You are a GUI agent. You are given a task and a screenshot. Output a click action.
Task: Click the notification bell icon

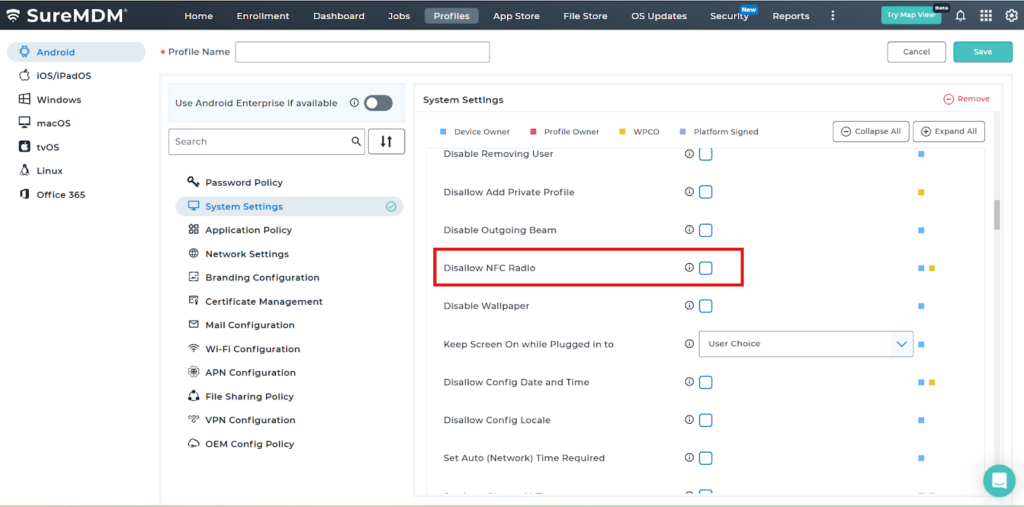pos(961,16)
